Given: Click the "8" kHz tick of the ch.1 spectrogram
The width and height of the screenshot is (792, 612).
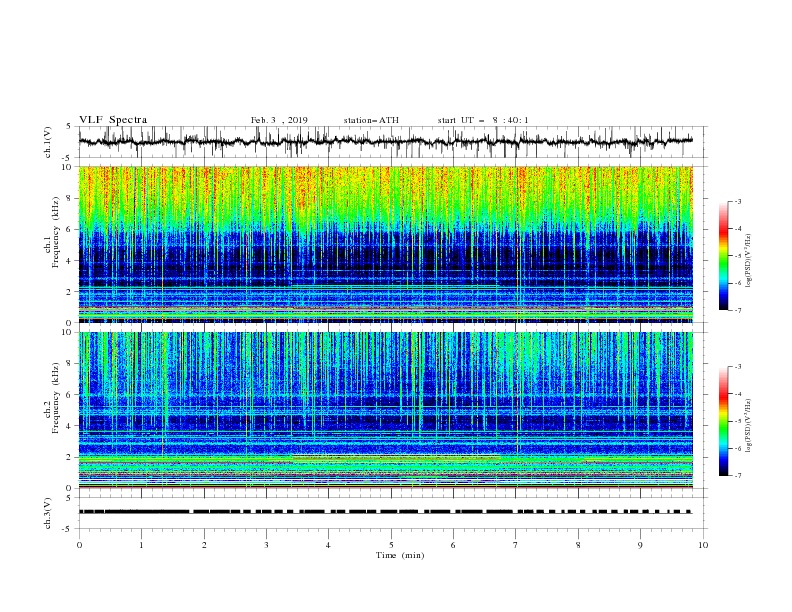Looking at the screenshot, I should point(69,198).
